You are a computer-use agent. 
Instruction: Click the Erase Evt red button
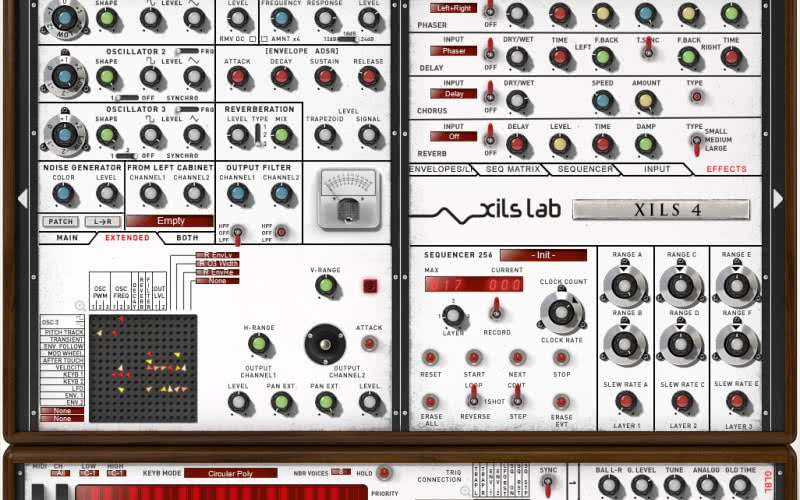tap(561, 402)
